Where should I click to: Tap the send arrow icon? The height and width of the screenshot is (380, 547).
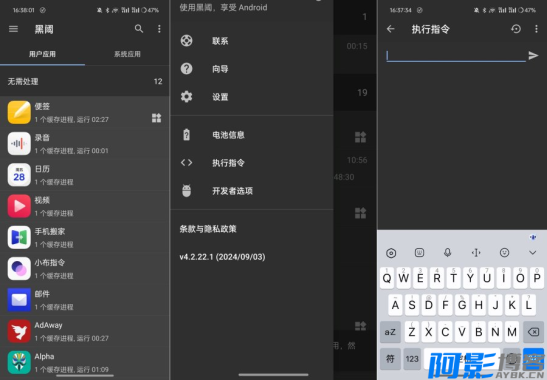tap(533, 55)
